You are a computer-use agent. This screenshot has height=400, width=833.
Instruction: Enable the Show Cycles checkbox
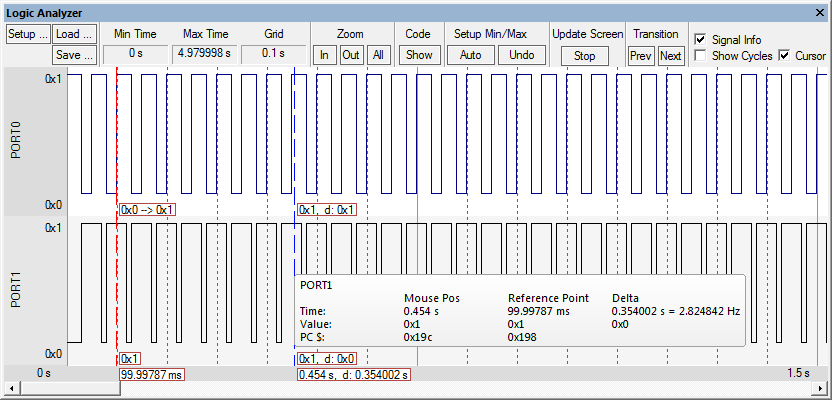coord(700,55)
